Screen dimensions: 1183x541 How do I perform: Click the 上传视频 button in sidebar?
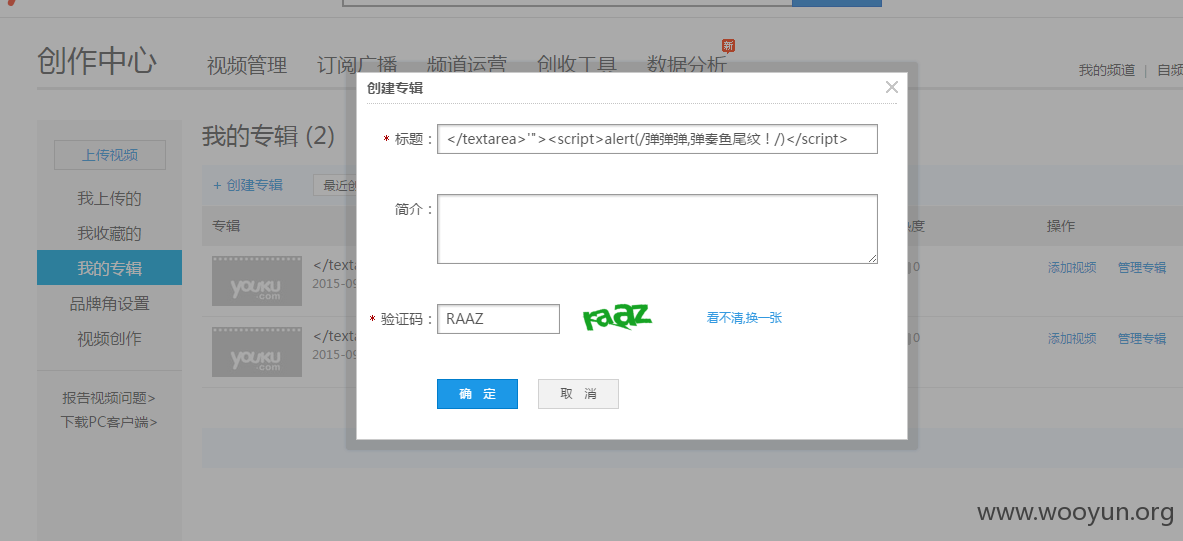[x=110, y=155]
